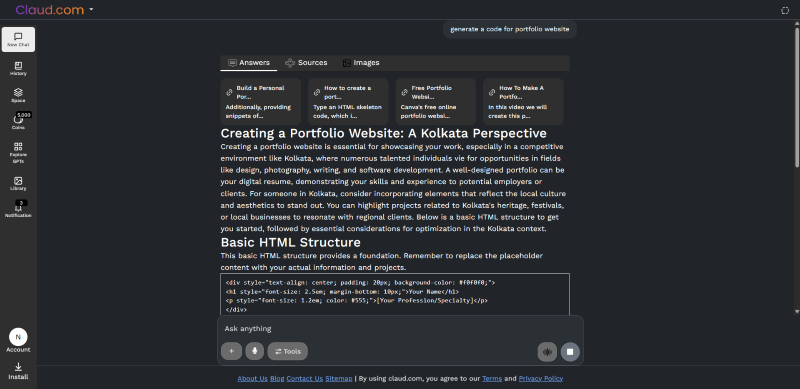Open the Sitemap footer link

[x=339, y=378]
